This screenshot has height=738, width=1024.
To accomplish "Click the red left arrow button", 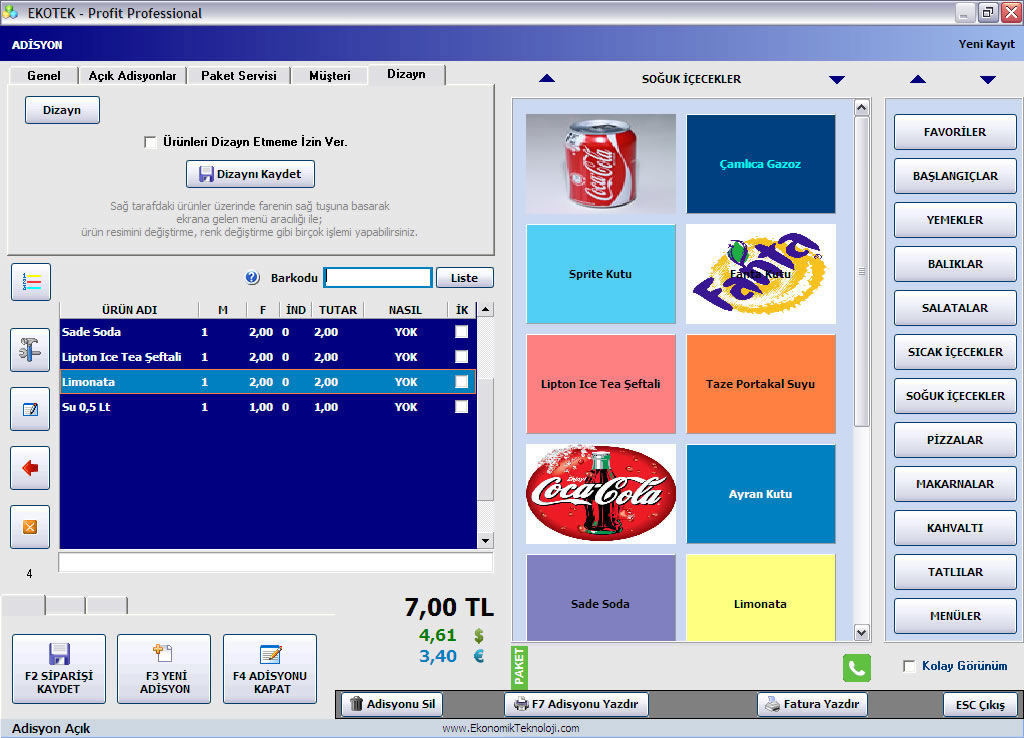I will tap(30, 468).
